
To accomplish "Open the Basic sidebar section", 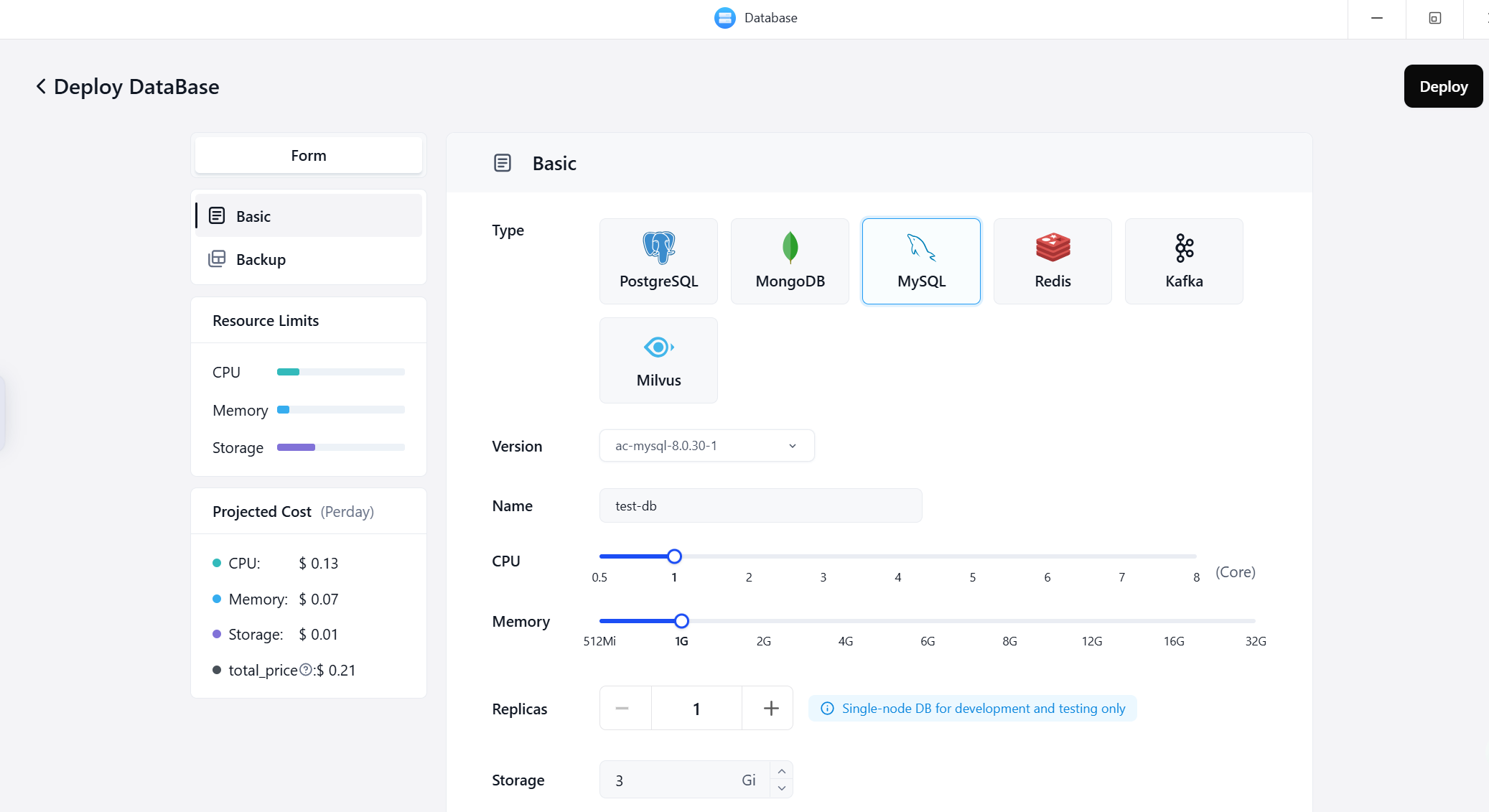I will (x=309, y=215).
